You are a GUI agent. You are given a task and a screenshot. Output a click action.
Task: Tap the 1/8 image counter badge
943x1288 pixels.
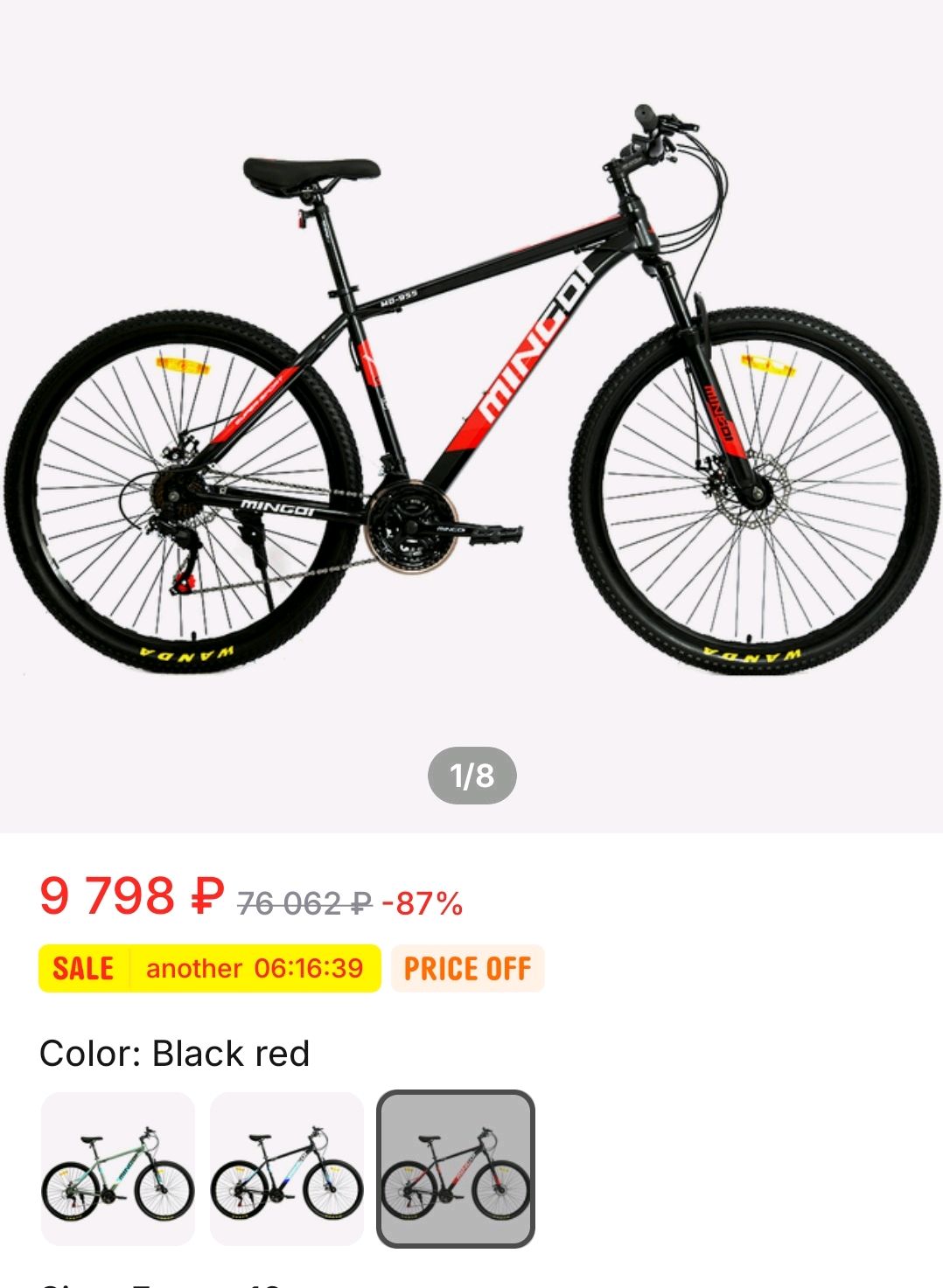pyautogui.click(x=472, y=776)
